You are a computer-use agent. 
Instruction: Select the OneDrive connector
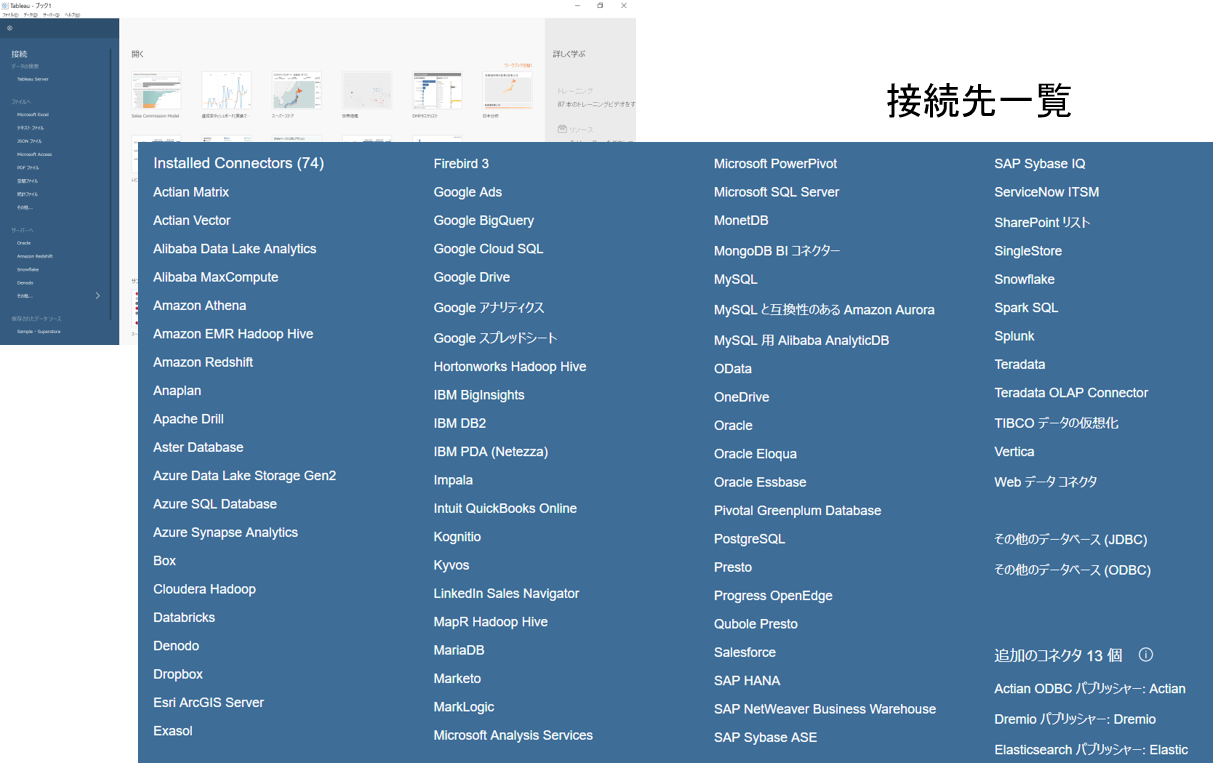coord(742,397)
